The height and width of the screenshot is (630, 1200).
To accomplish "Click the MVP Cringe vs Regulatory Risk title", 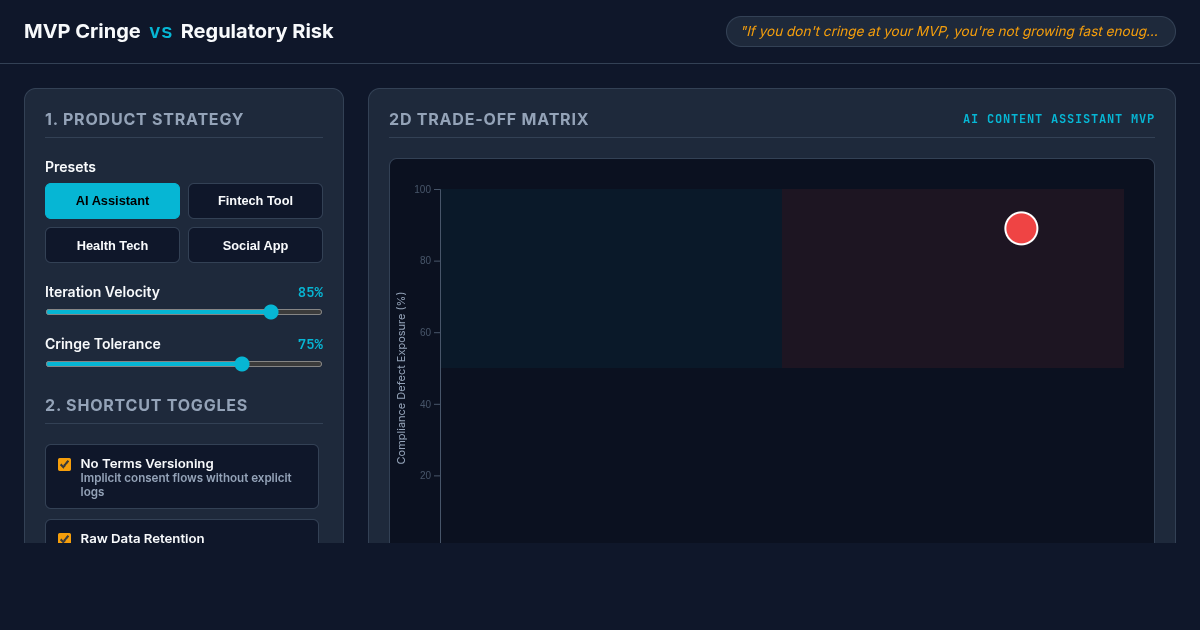I will click(x=179, y=31).
